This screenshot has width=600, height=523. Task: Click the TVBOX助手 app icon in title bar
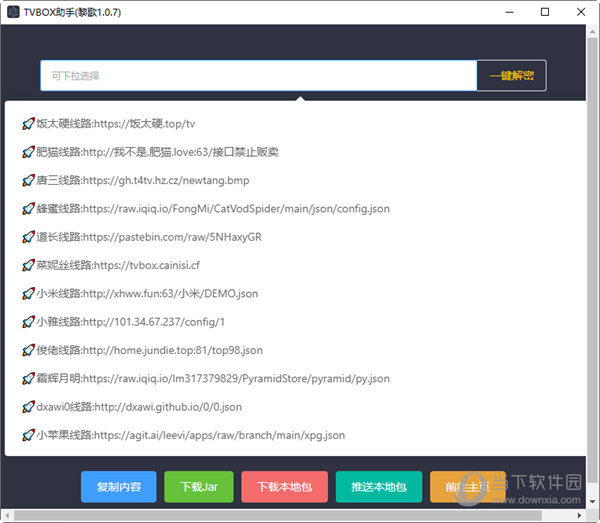[13, 12]
